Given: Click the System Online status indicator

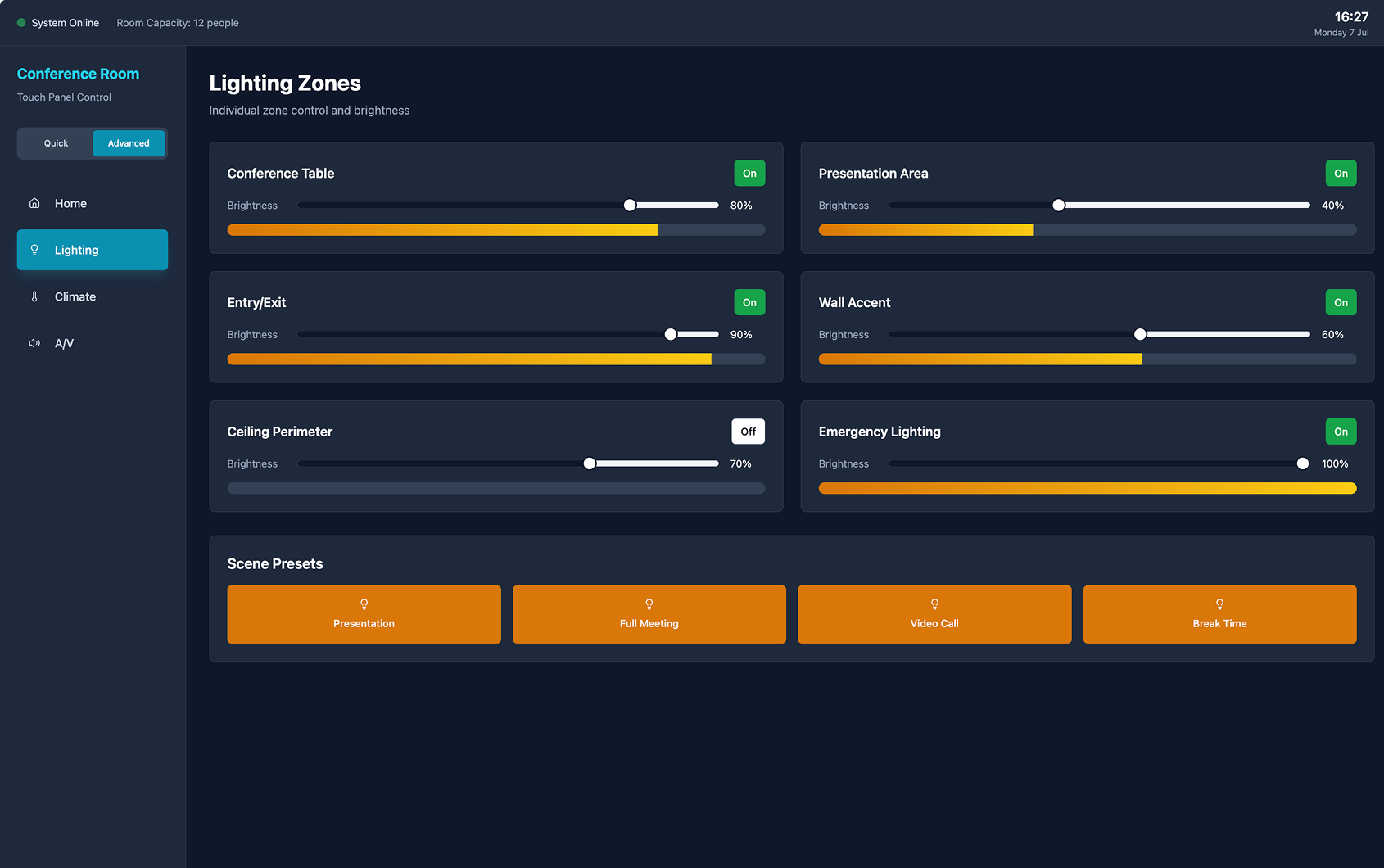Looking at the screenshot, I should pos(58,23).
